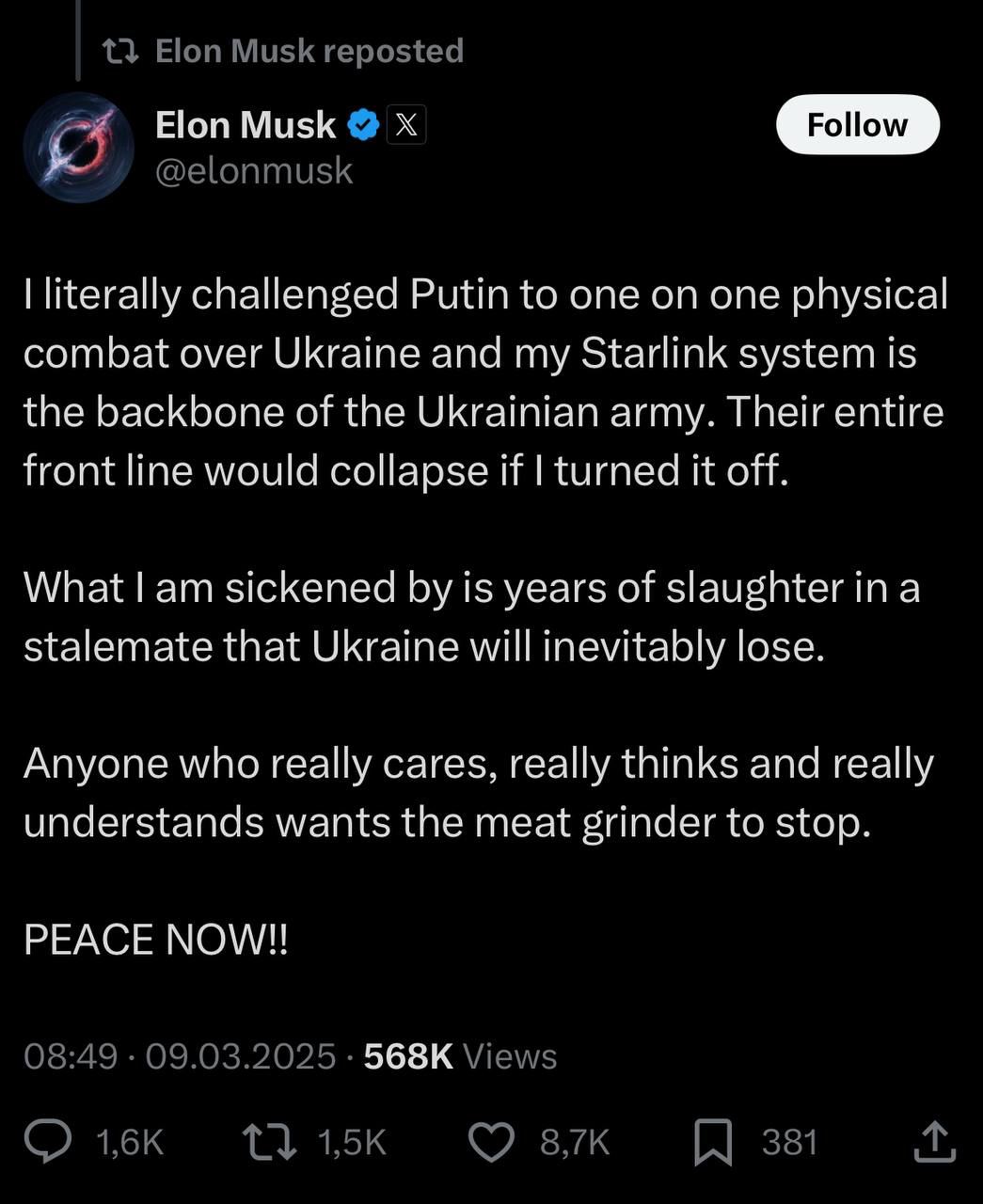983x1204 pixels.
Task: Click the Elon Musk display name
Action: tap(245, 125)
